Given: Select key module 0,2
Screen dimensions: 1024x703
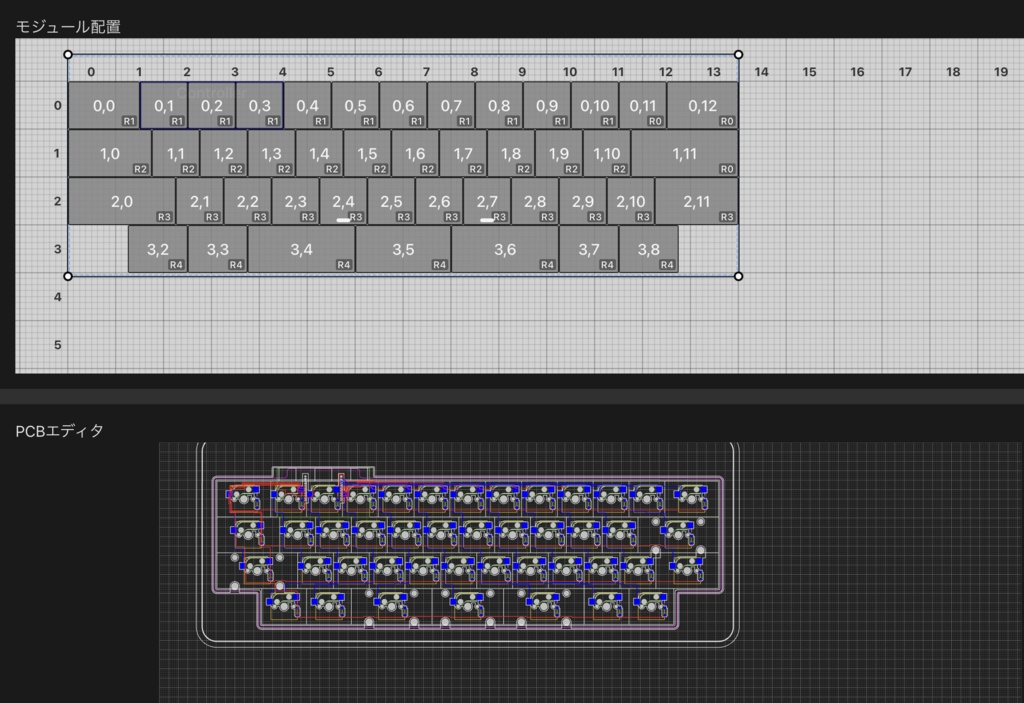Looking at the screenshot, I should pyautogui.click(x=212, y=105).
